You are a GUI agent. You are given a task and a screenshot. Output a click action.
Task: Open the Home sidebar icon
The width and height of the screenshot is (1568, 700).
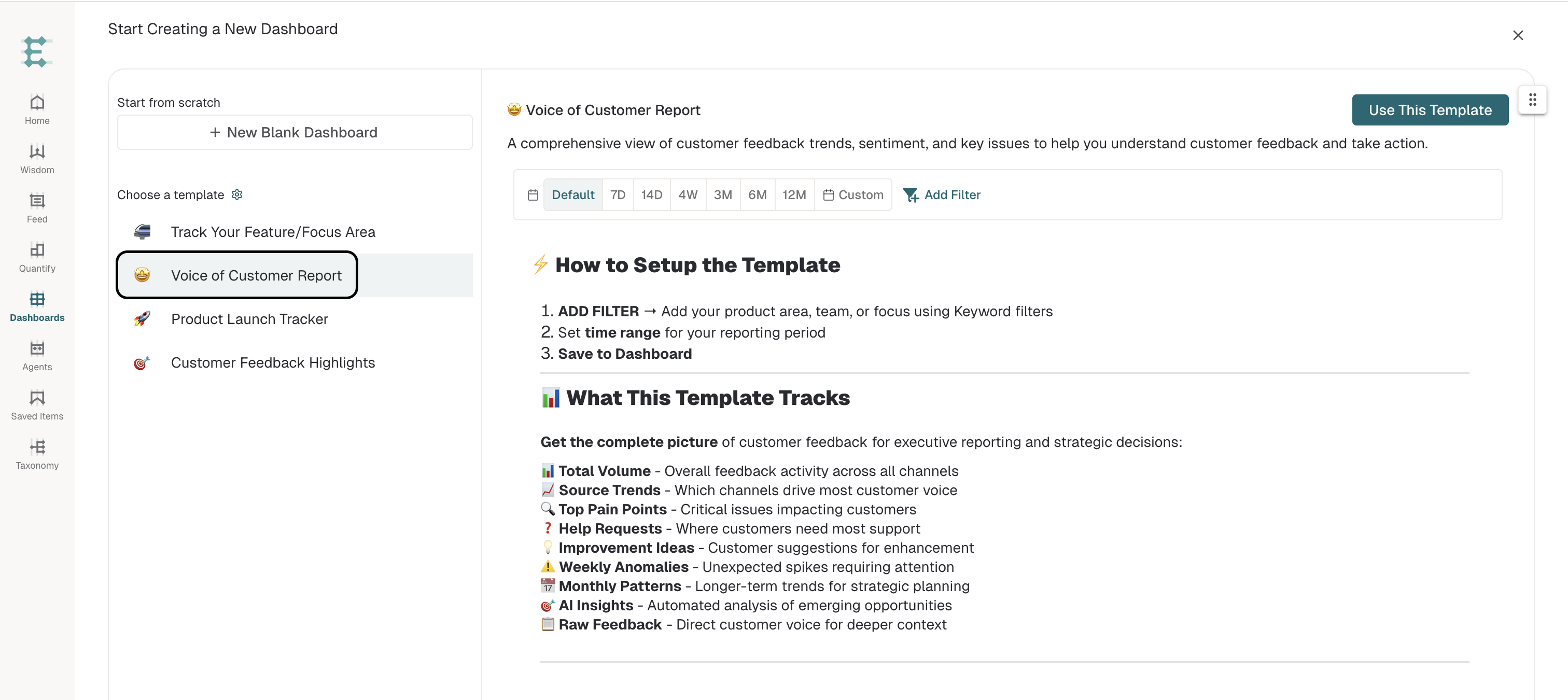click(37, 102)
